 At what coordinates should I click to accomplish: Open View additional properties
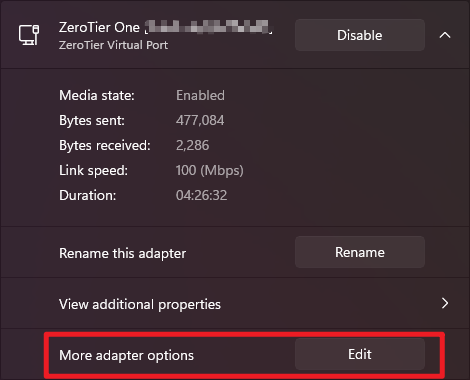click(x=235, y=303)
